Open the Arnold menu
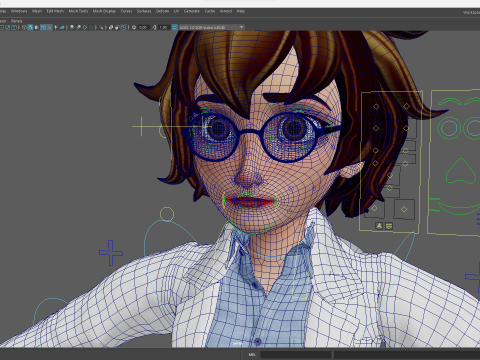The width and height of the screenshot is (480, 360). [226, 11]
